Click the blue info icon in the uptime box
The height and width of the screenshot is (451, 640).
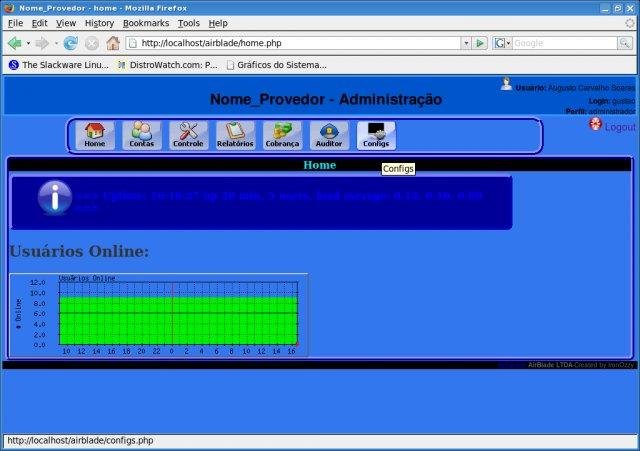[55, 198]
